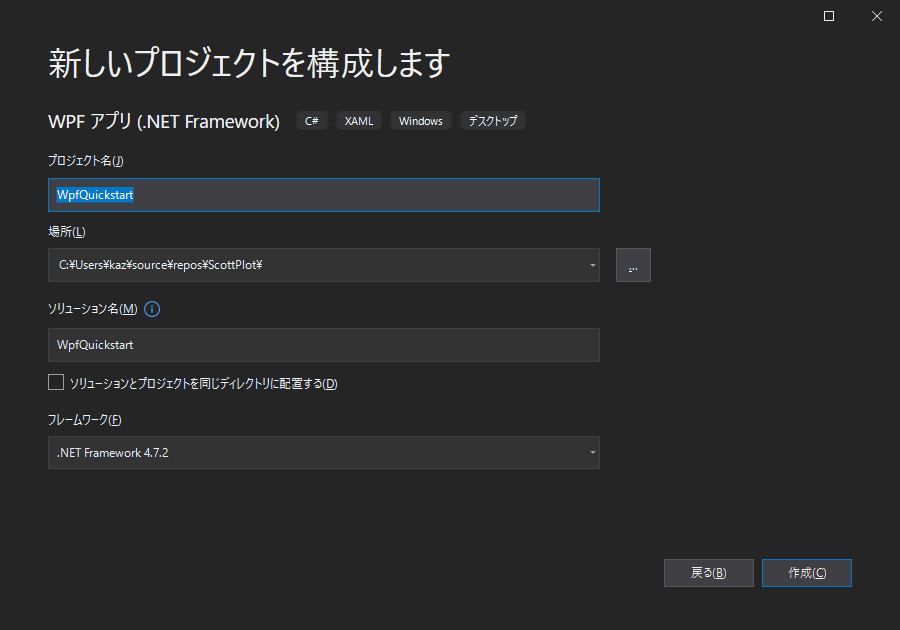The height and width of the screenshot is (630, 900).
Task: Click the プロジェクト名(J) label
Action: click(x=86, y=161)
